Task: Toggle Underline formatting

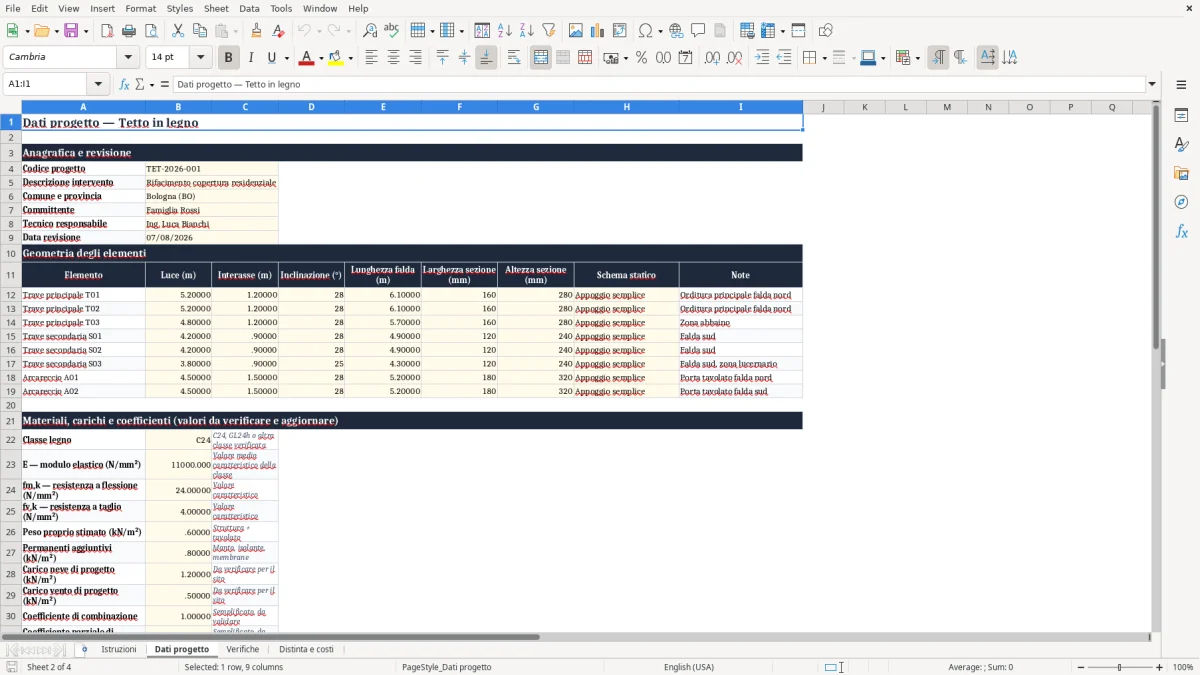Action: click(x=272, y=58)
